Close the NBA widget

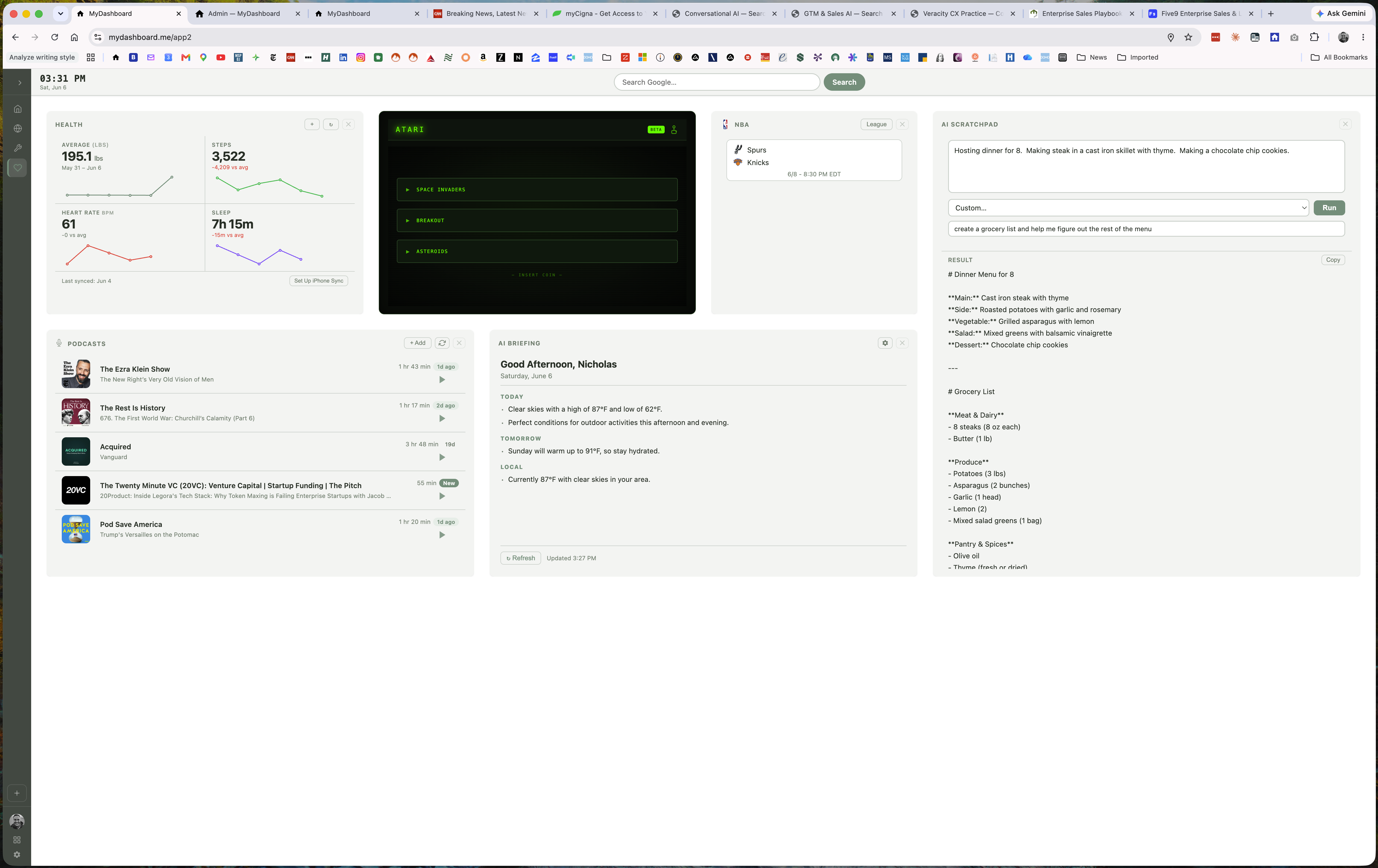[902, 124]
